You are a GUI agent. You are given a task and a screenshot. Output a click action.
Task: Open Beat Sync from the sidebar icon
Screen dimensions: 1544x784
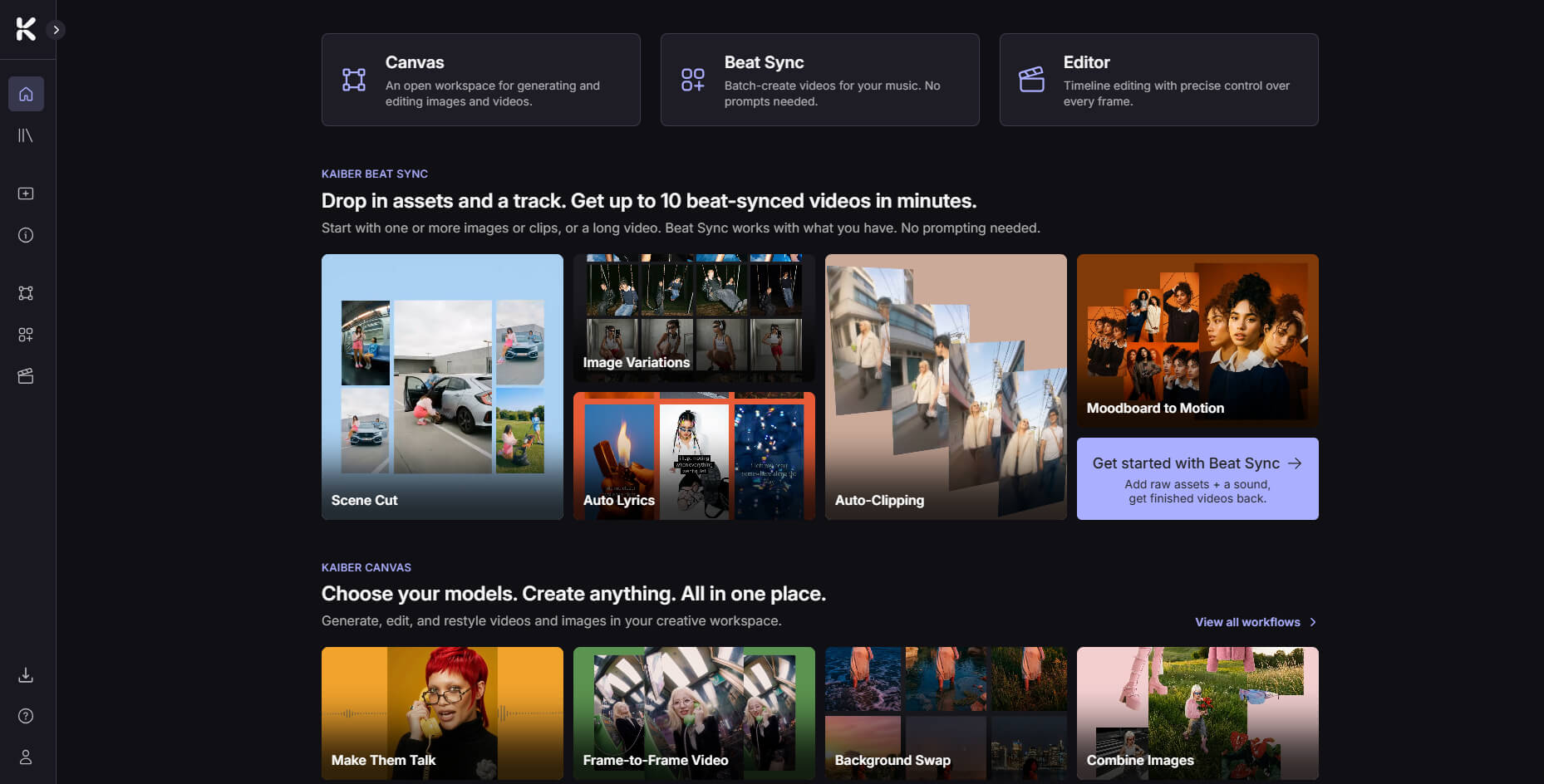point(26,335)
